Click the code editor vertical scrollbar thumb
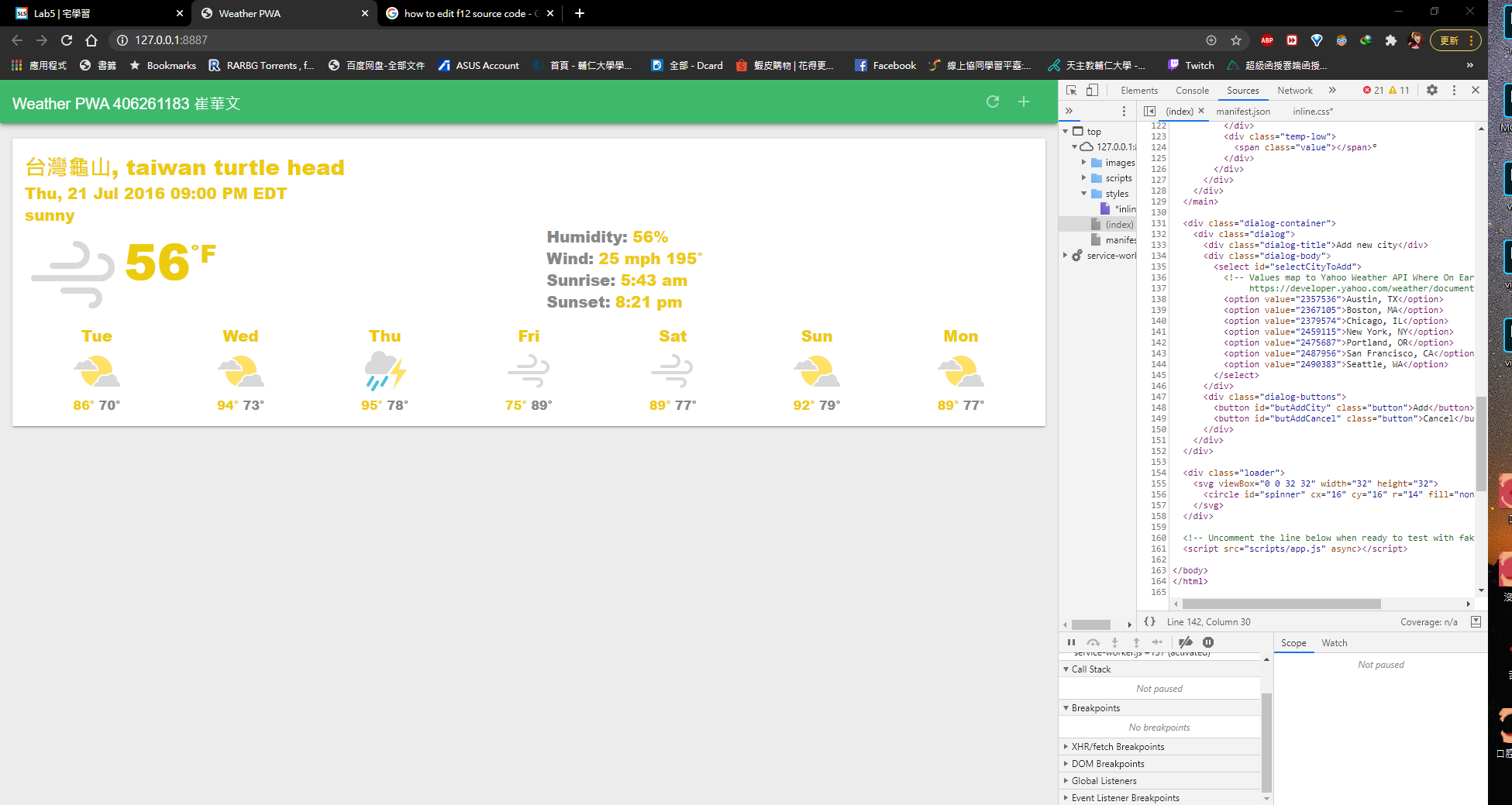Image resolution: width=1512 pixels, height=805 pixels. (1481, 443)
